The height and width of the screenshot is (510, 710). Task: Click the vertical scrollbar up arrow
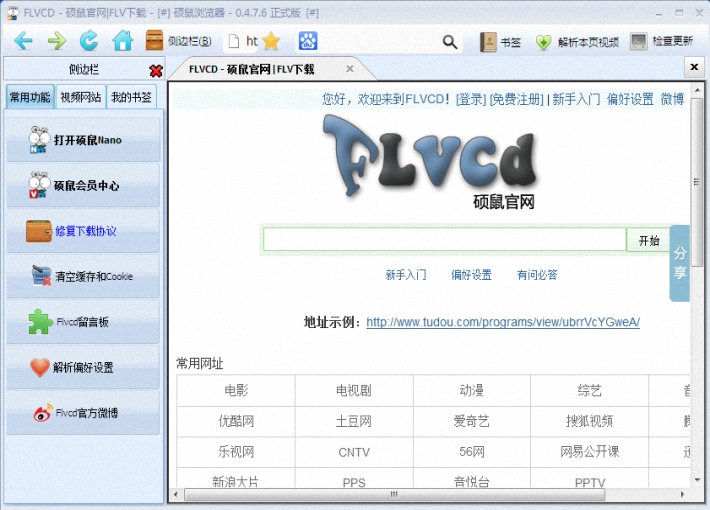[x=697, y=90]
